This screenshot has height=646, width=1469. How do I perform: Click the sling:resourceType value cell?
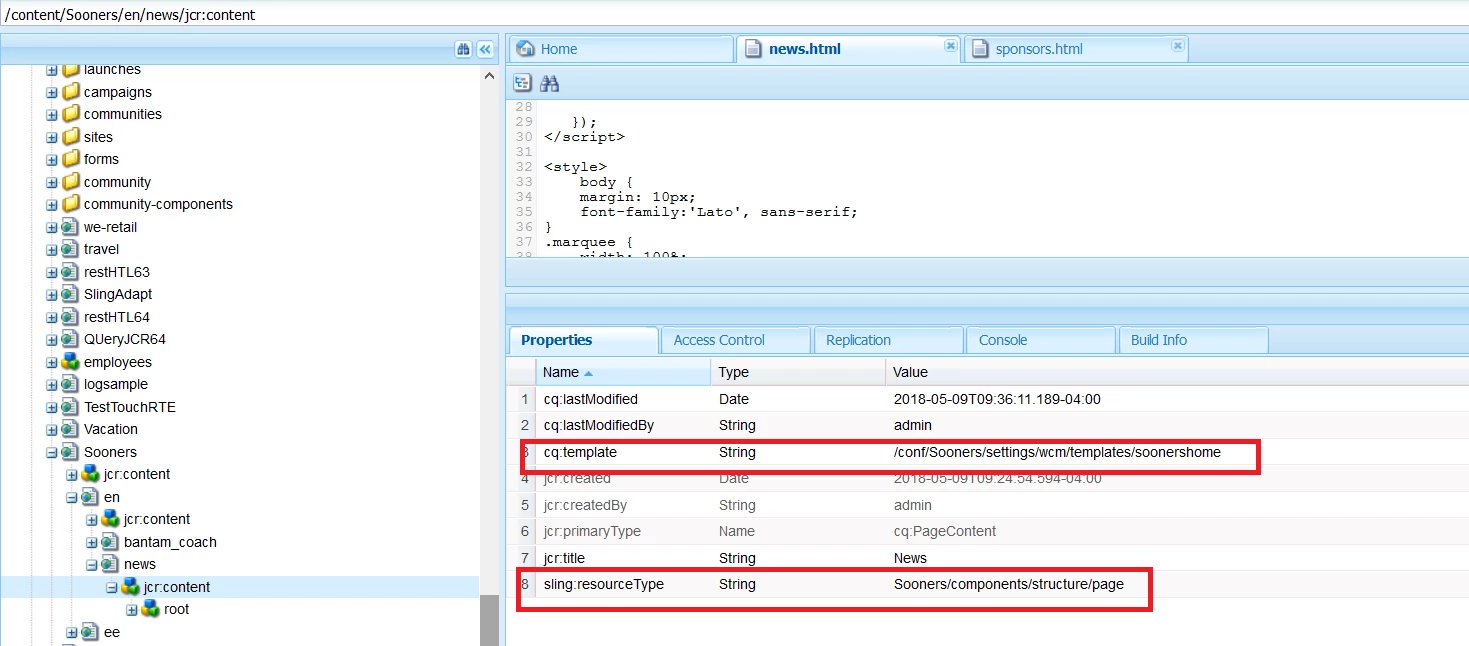pyautogui.click(x=1009, y=584)
